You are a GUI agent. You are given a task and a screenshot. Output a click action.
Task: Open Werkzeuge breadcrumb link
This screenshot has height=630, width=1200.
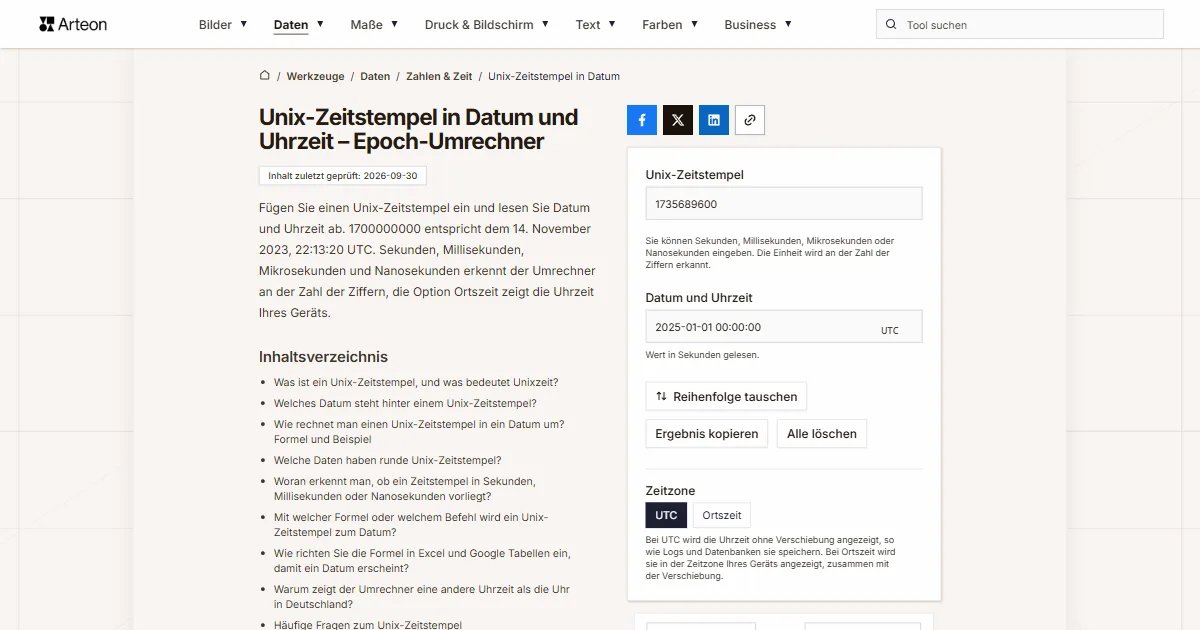click(x=315, y=76)
